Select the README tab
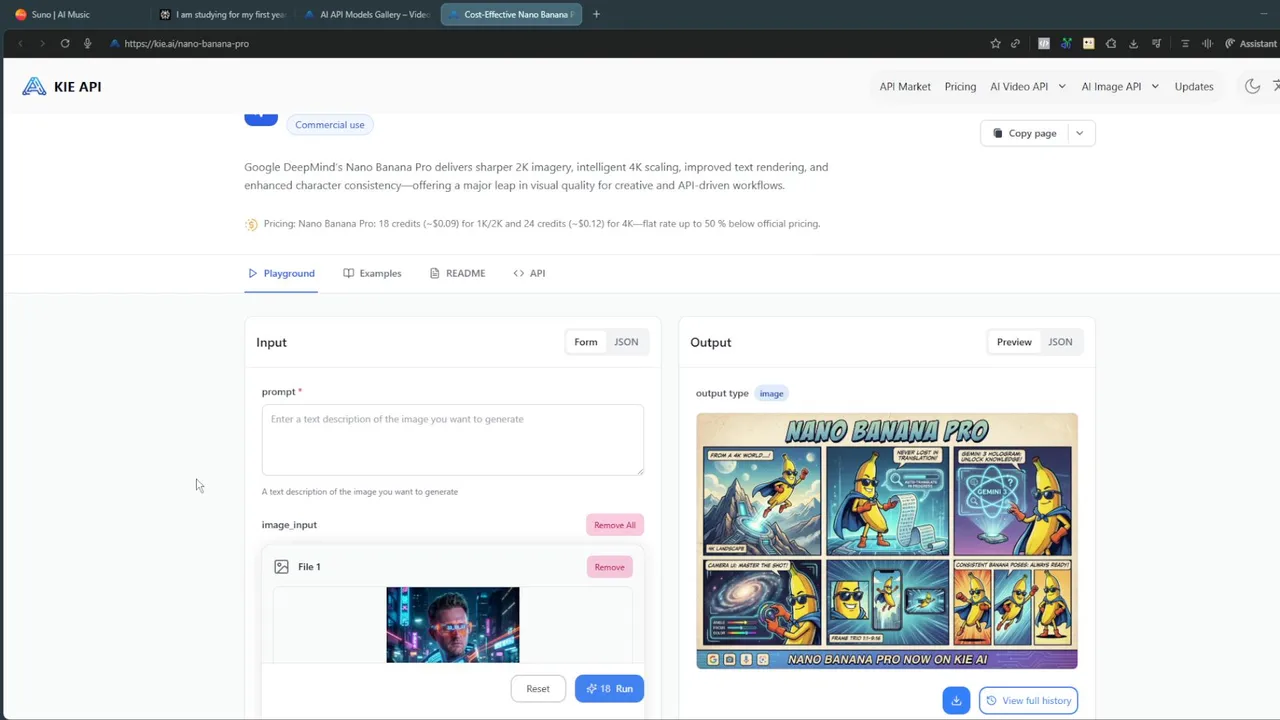Viewport: 1280px width, 720px height. 457,273
